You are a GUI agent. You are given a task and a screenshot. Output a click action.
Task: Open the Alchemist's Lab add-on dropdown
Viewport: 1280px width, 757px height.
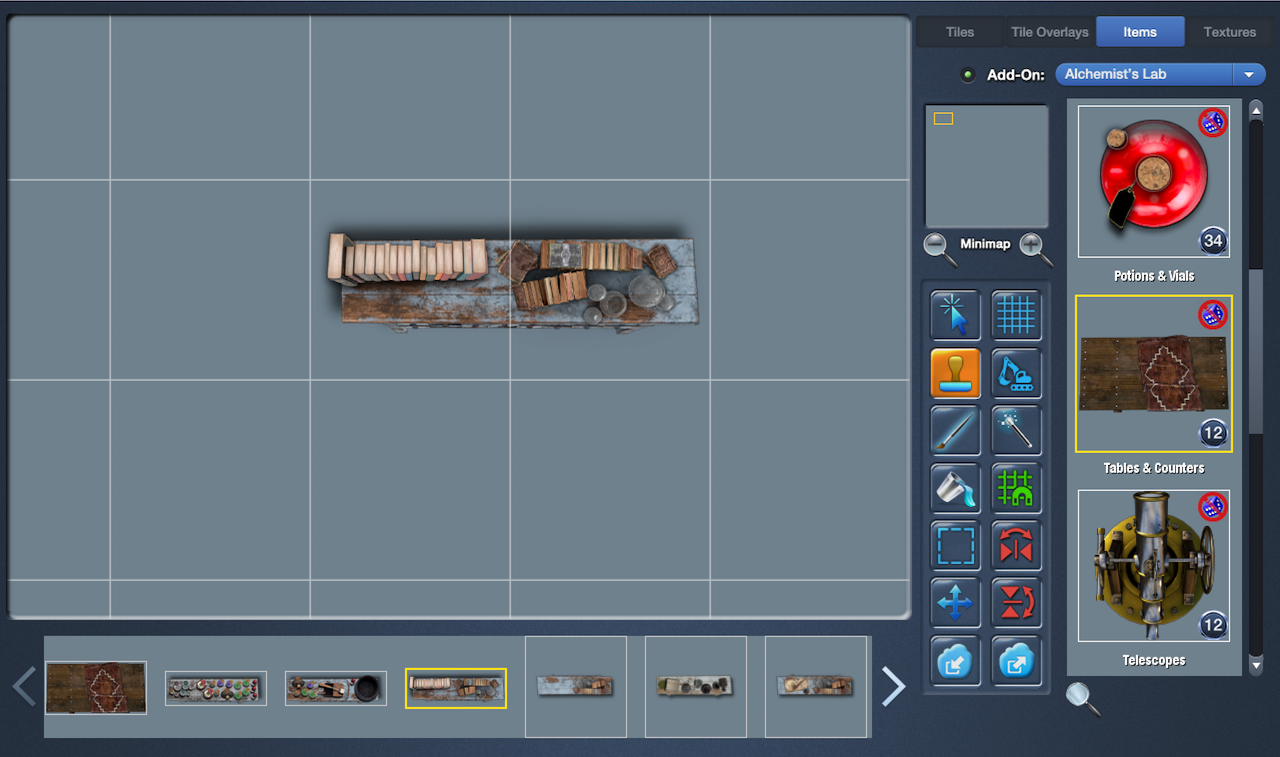point(1160,74)
